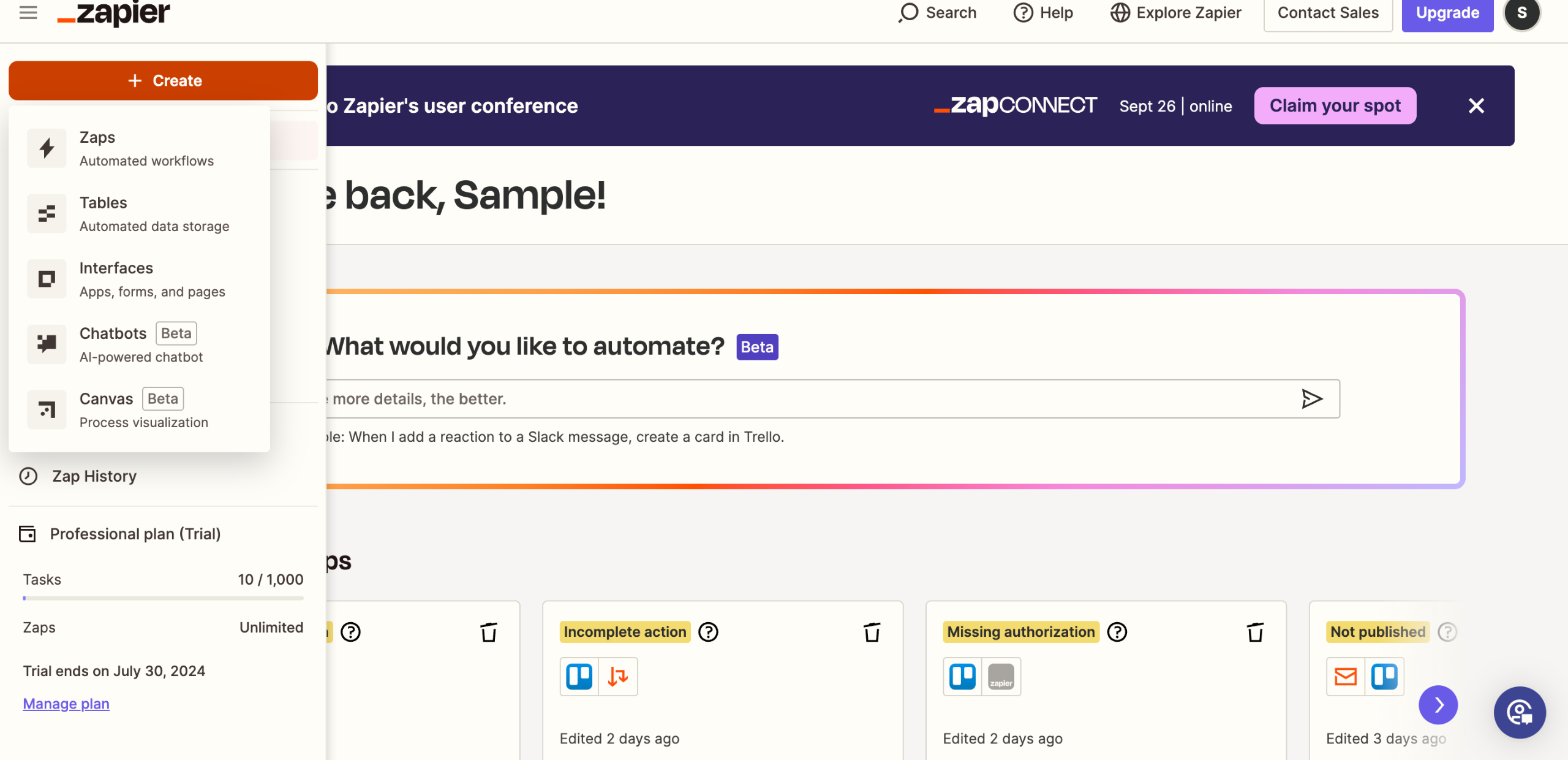Click the Canvas icon
The height and width of the screenshot is (760, 1568).
(47, 409)
